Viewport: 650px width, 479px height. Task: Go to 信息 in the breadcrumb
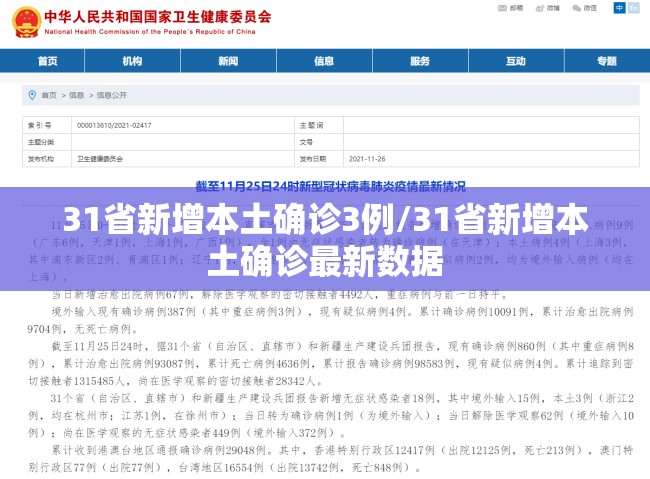[76, 95]
